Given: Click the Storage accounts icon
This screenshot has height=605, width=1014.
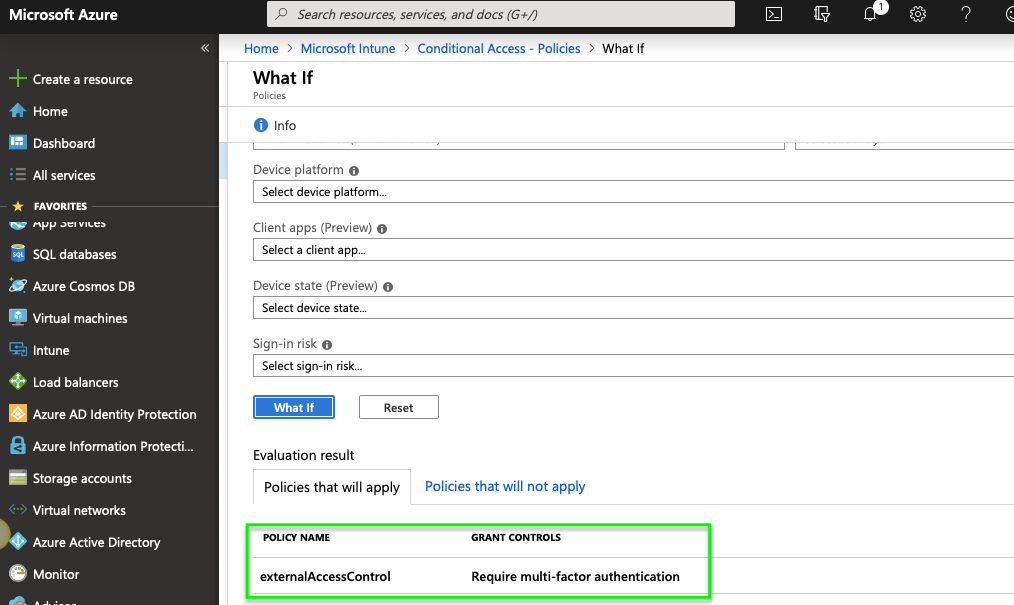Looking at the screenshot, I should pyautogui.click(x=17, y=478).
